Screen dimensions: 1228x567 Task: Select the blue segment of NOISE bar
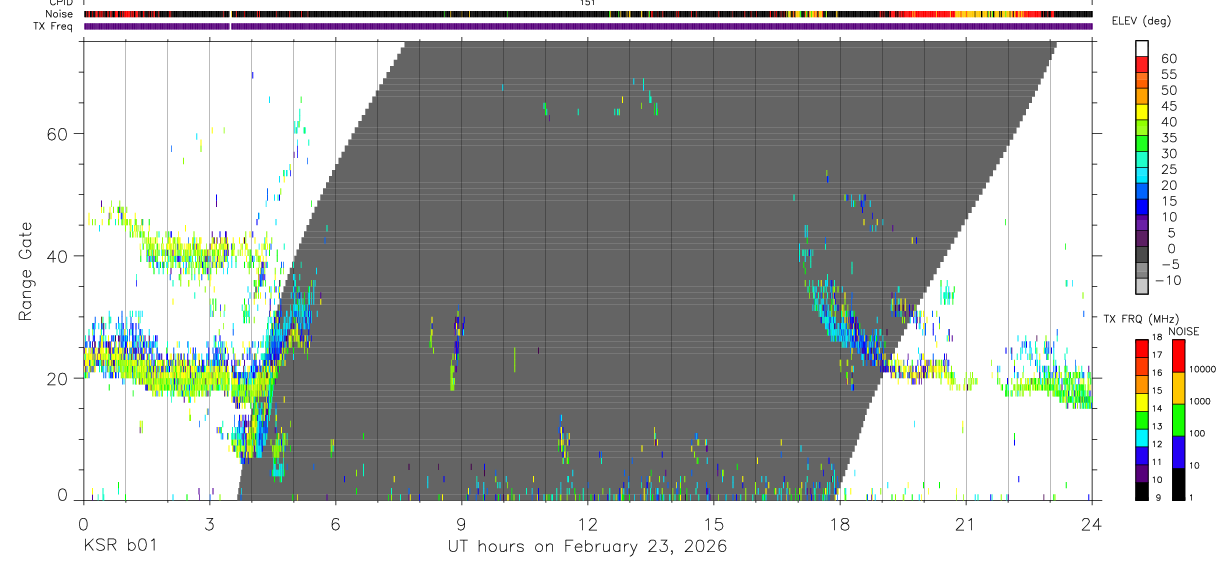tap(1179, 452)
